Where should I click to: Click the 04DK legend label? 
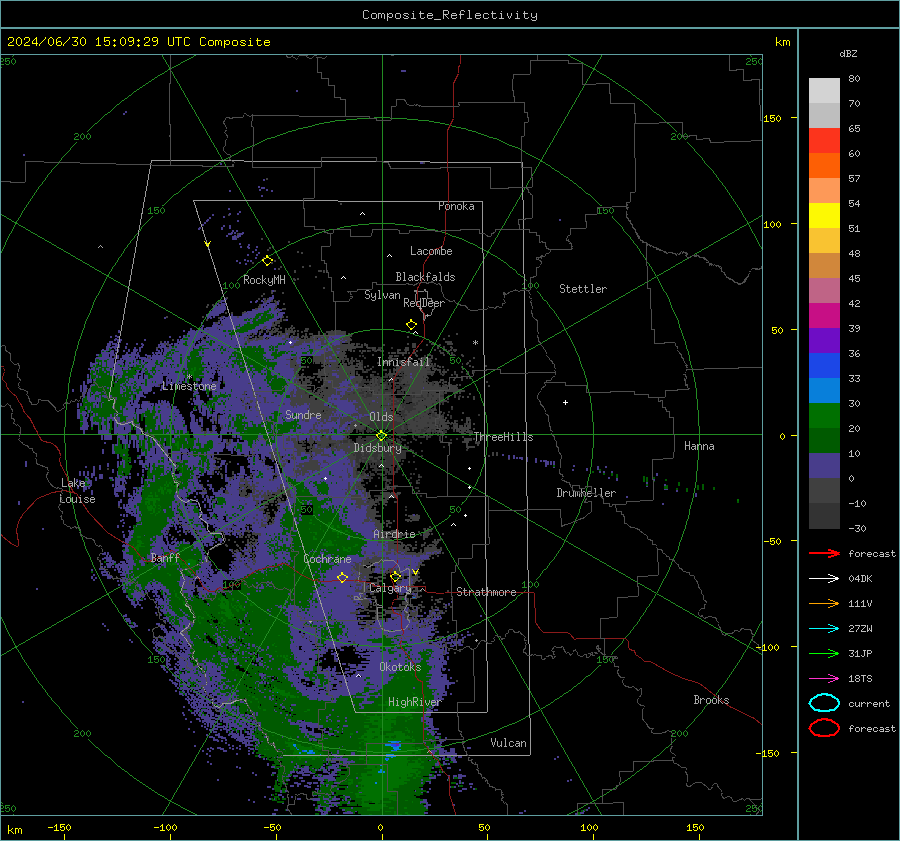860,579
